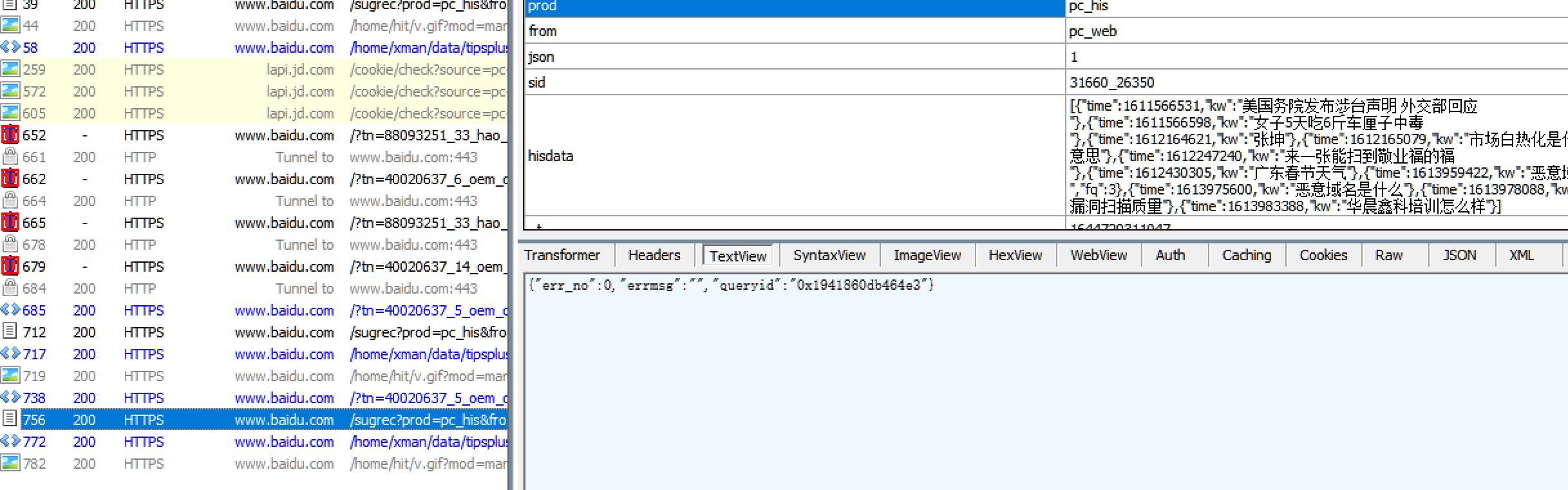1568x490 pixels.
Task: Click the '/?tn=40020637_6_oem_' URL in session 662
Action: [429, 179]
